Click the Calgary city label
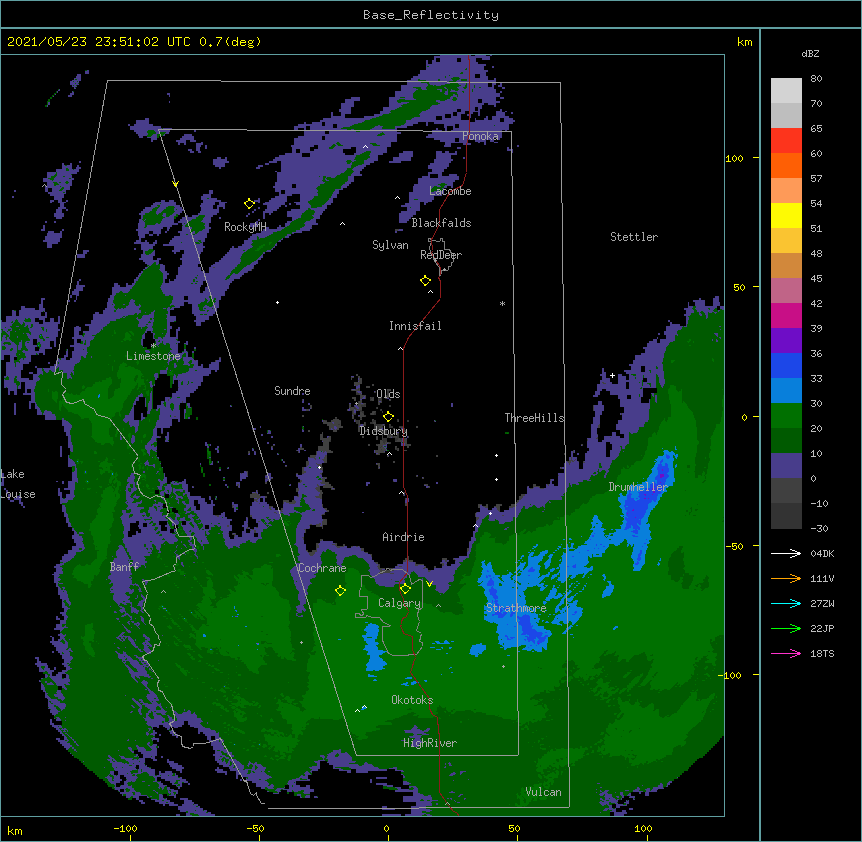862x842 pixels. 399,603
